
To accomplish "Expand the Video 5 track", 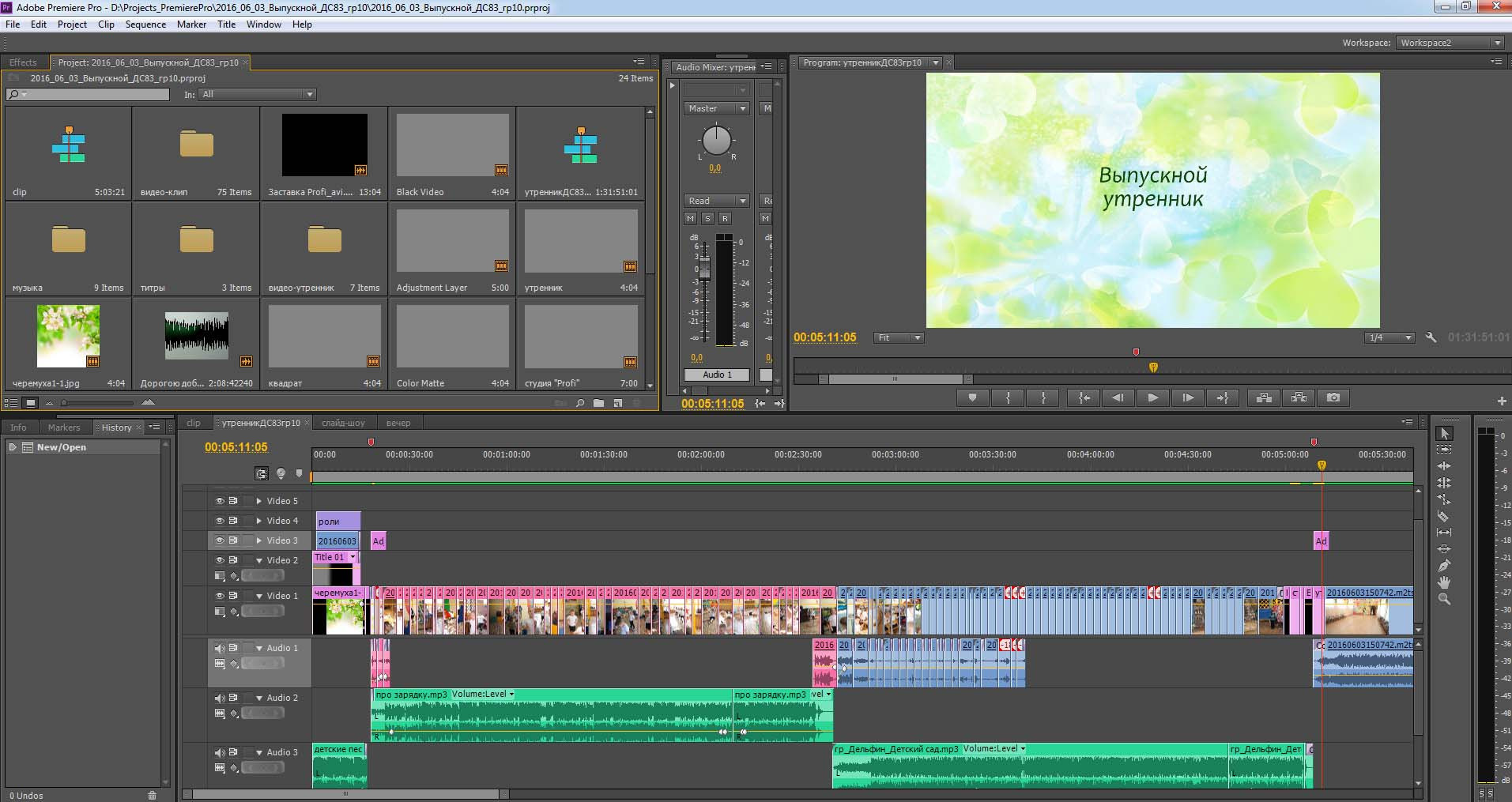I will 258,501.
